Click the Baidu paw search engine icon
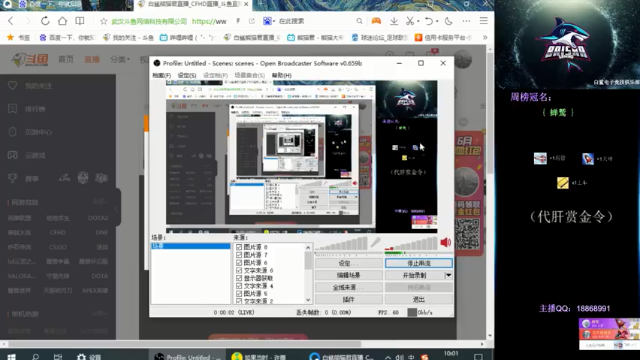The height and width of the screenshot is (360, 640). click(267, 21)
